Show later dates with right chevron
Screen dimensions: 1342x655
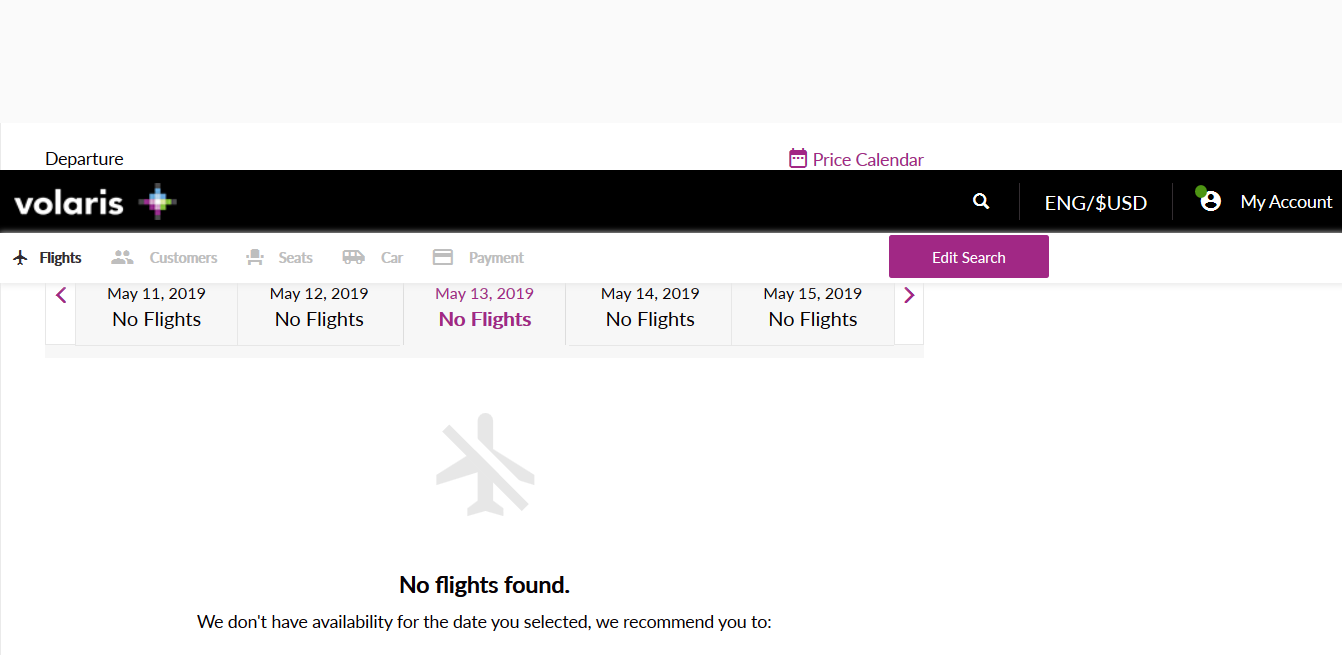[908, 295]
